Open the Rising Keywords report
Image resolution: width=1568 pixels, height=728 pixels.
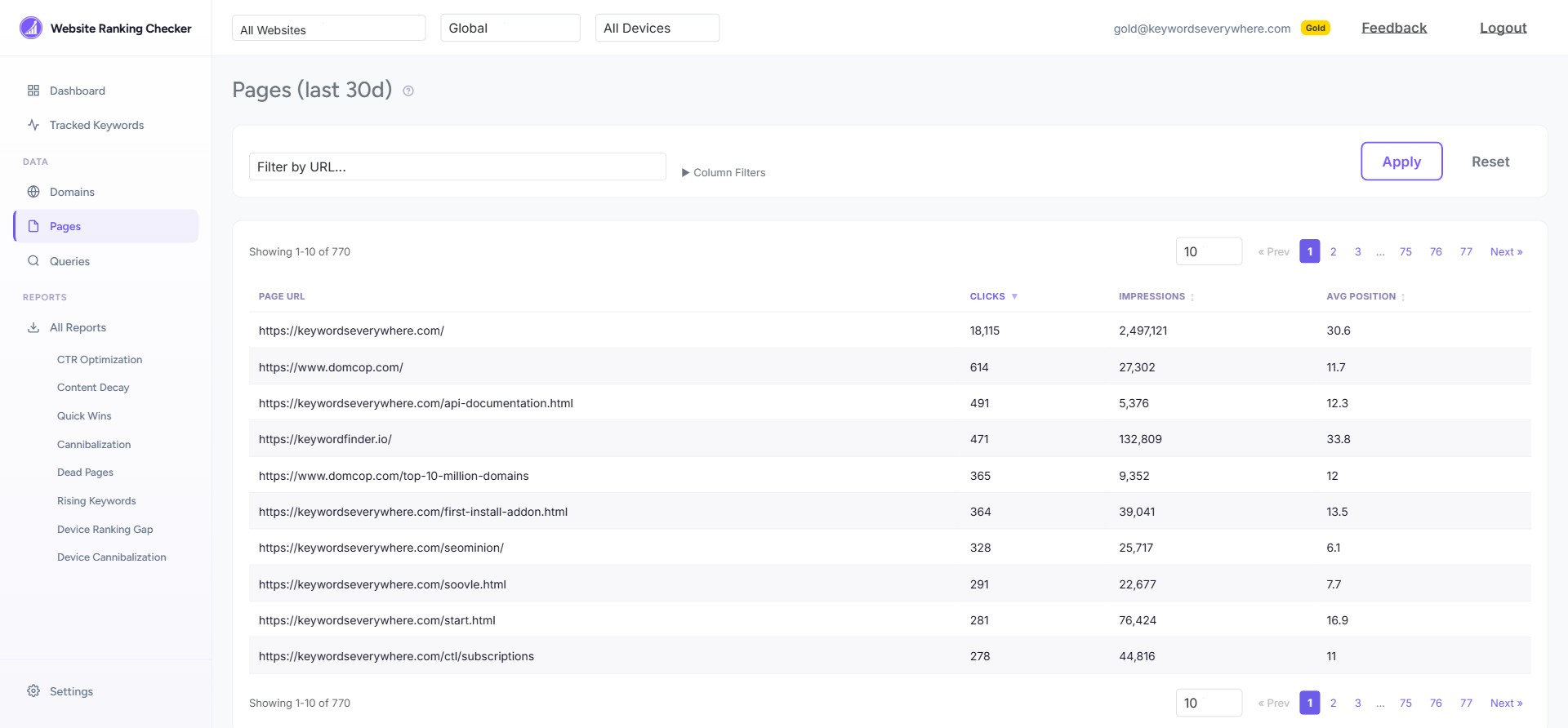[96, 501]
